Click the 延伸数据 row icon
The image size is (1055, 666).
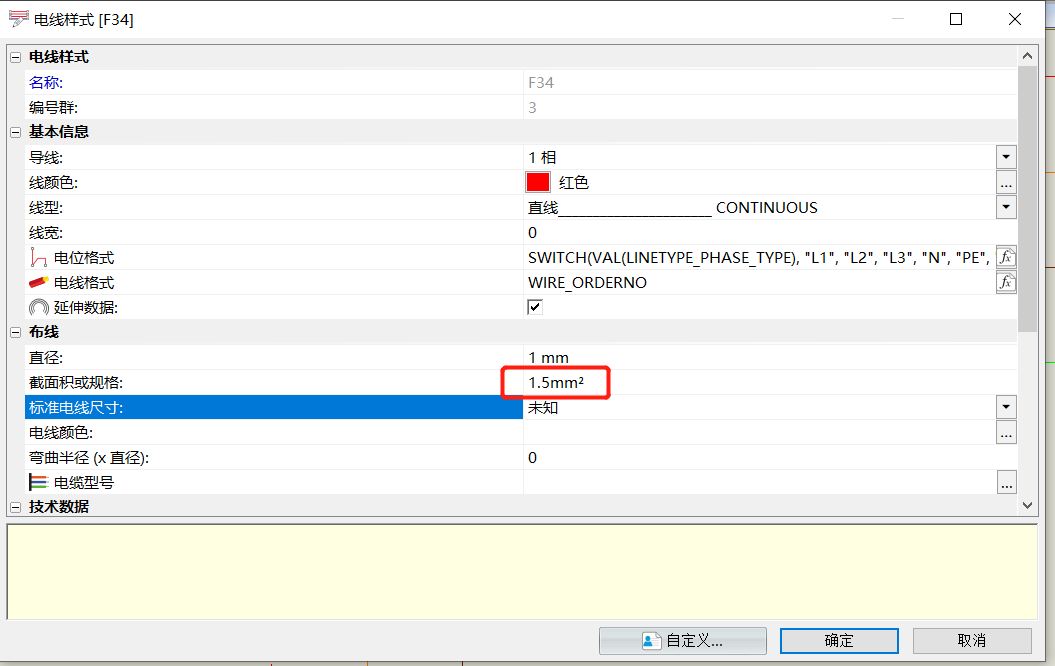39,307
